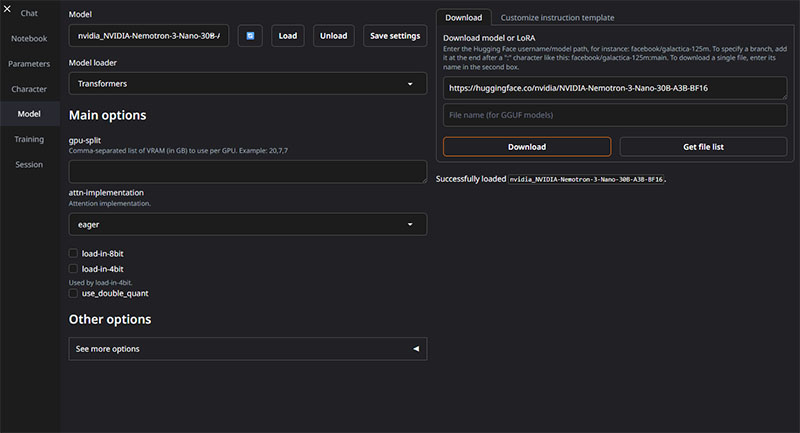Viewport: 800px width, 433px height.
Task: Open Customize instruction template tab
Action: (x=557, y=17)
